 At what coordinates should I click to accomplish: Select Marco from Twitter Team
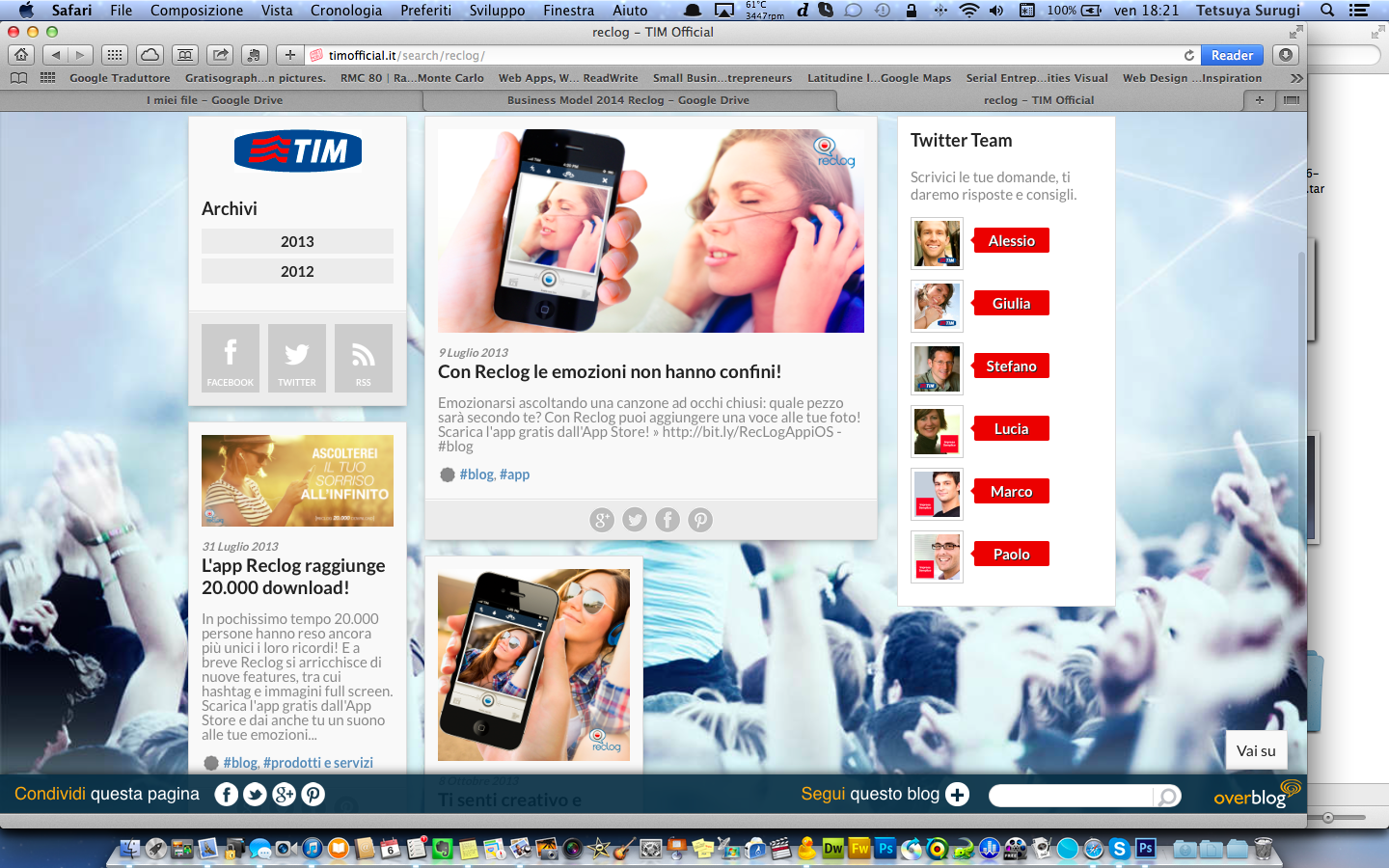point(1011,492)
